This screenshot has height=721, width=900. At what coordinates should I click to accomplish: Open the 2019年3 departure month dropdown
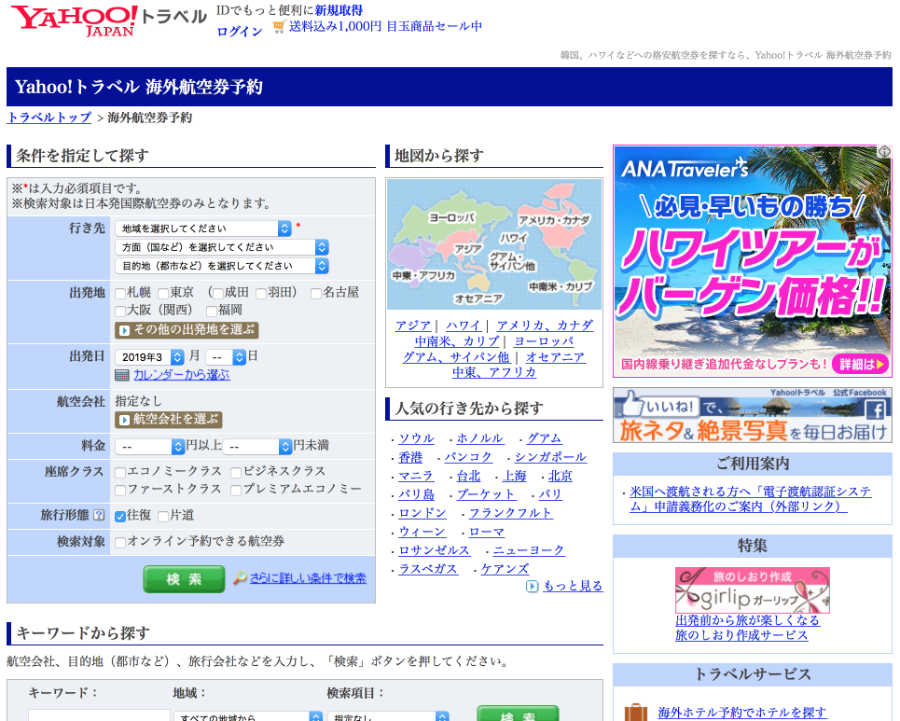point(150,357)
